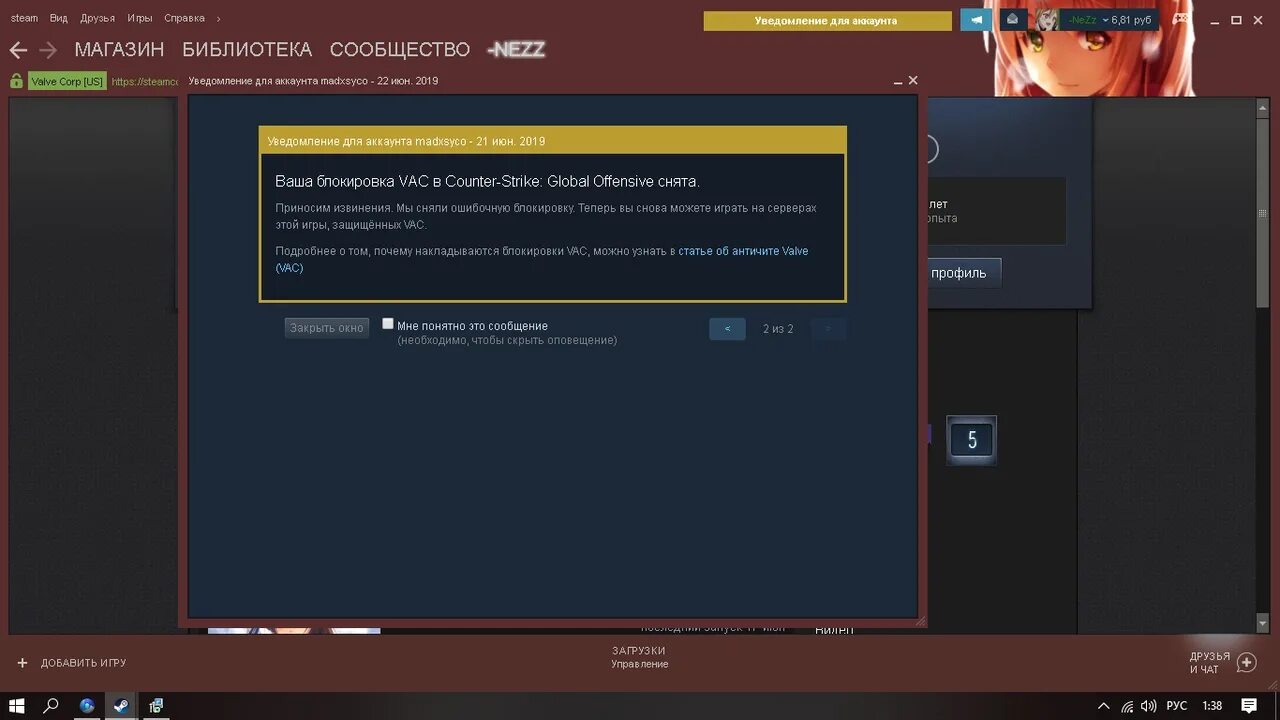This screenshot has height=720, width=1280.
Task: Open the Windows Start menu
Action: point(17,706)
